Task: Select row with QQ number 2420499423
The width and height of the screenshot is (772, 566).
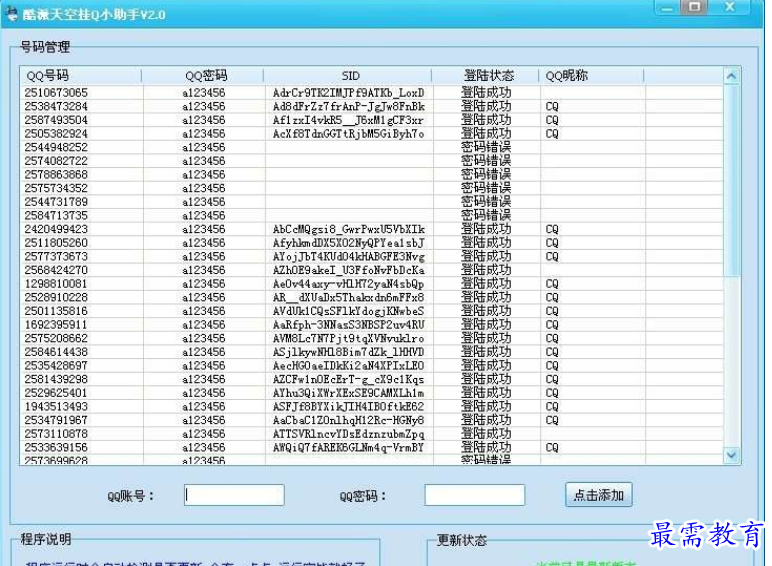Action: pos(372,229)
